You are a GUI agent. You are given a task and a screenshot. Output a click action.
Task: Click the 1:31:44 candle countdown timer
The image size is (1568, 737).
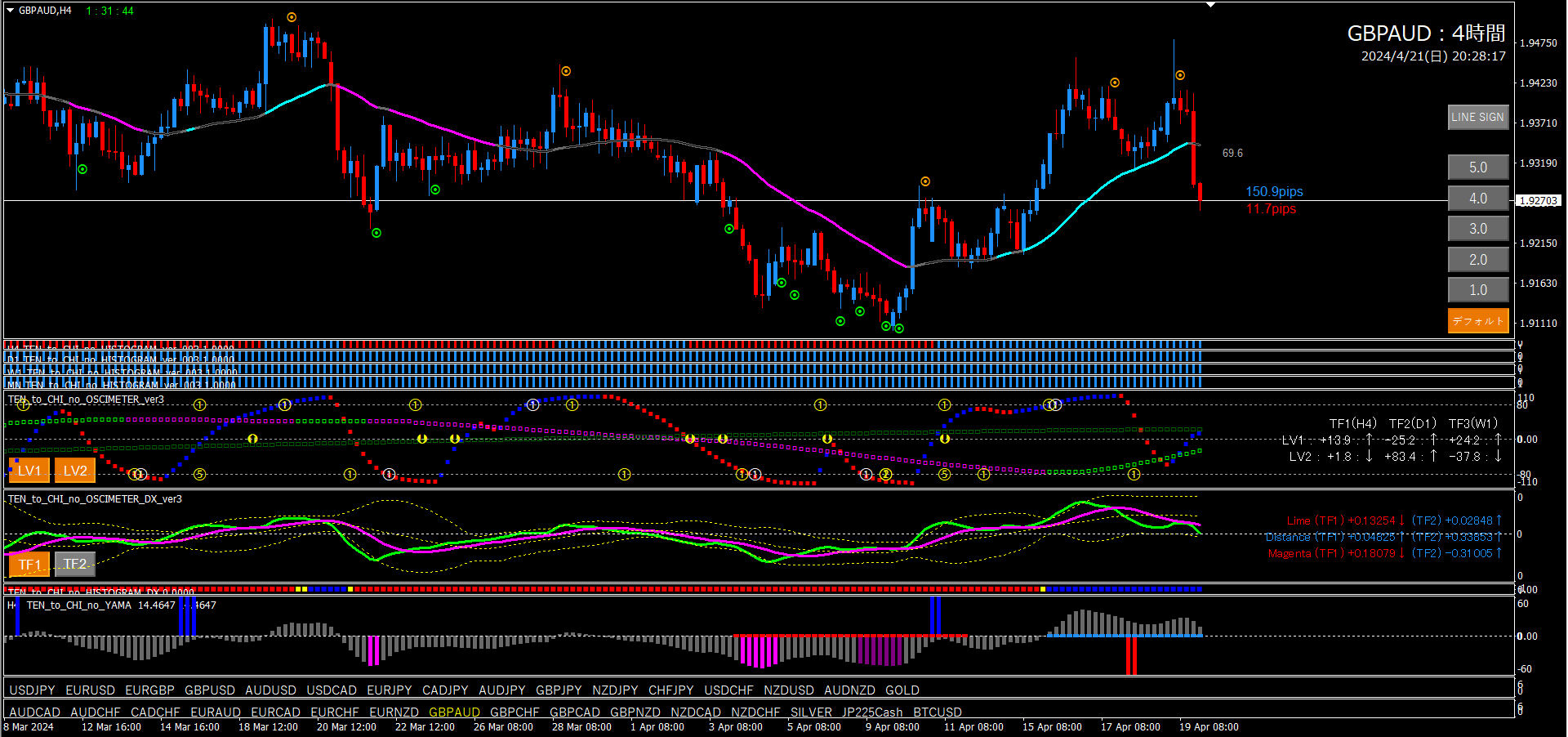pyautogui.click(x=109, y=11)
